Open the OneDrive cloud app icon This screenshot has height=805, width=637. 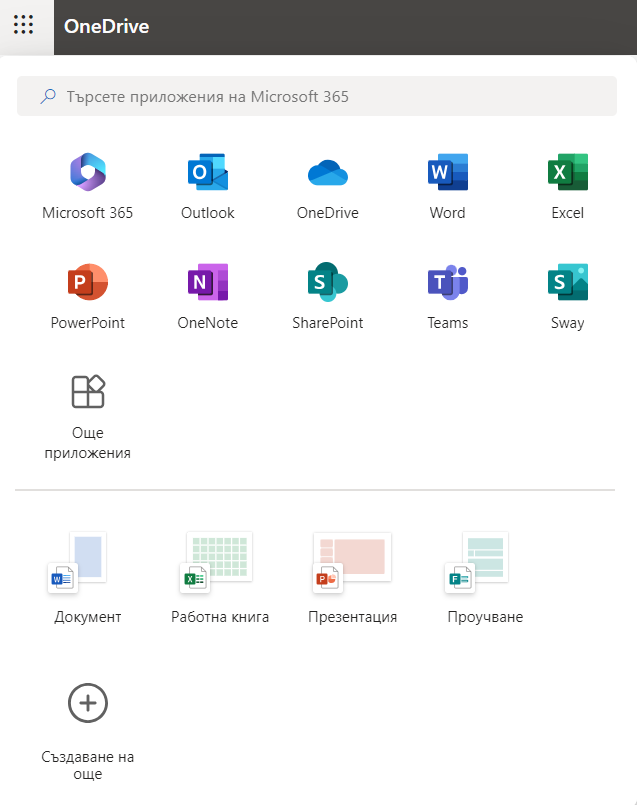click(x=328, y=173)
